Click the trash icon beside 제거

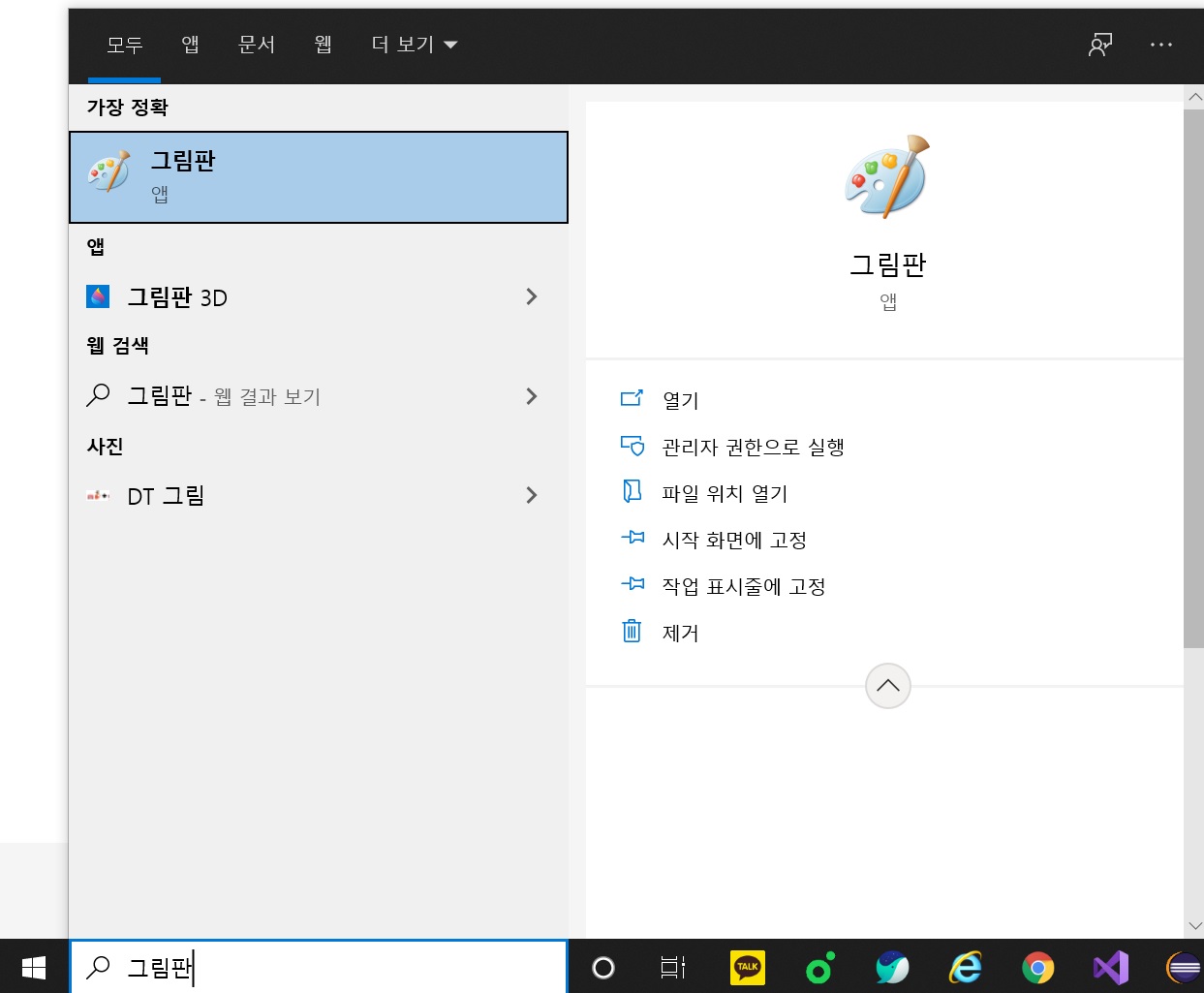coord(632,631)
